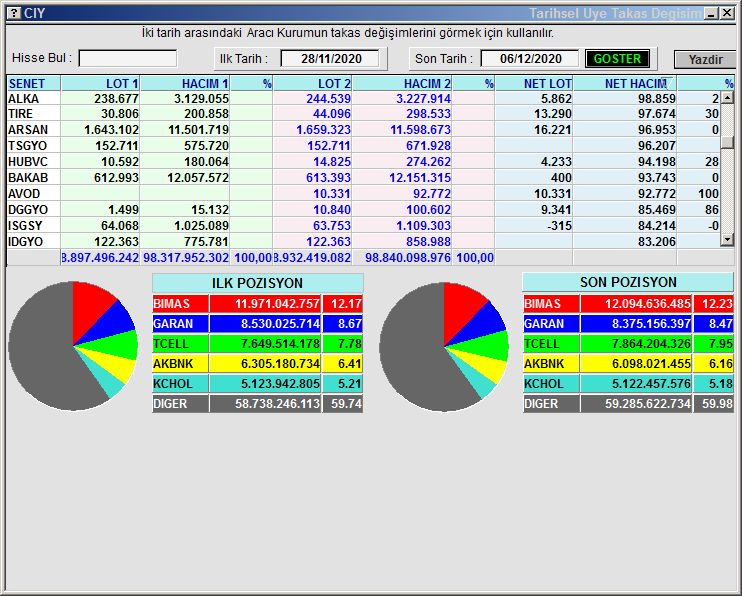The height and width of the screenshot is (596, 742).
Task: Click the table scrollbar down arrow
Action: [x=727, y=240]
